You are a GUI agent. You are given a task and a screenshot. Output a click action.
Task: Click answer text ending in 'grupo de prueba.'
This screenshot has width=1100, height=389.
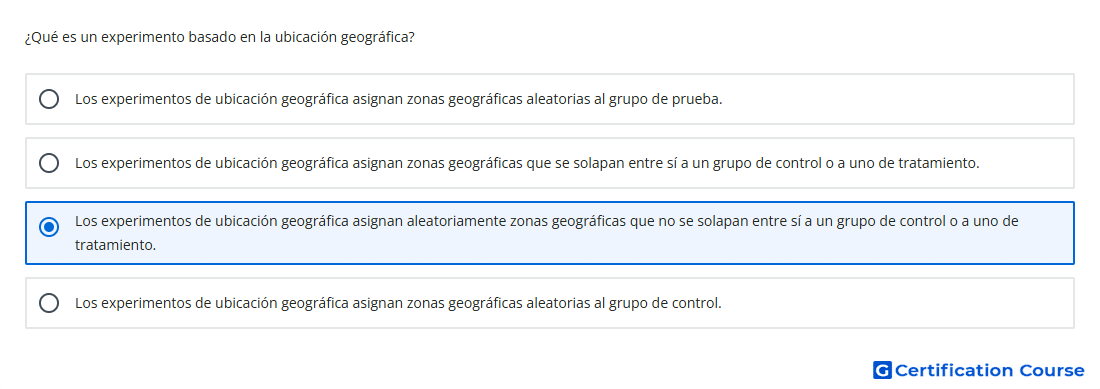click(398, 100)
